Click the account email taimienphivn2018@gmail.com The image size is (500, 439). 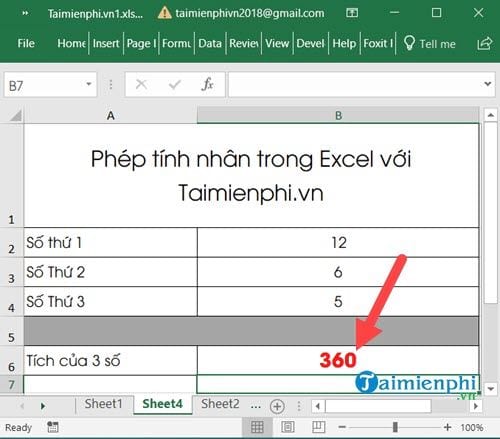click(x=250, y=13)
